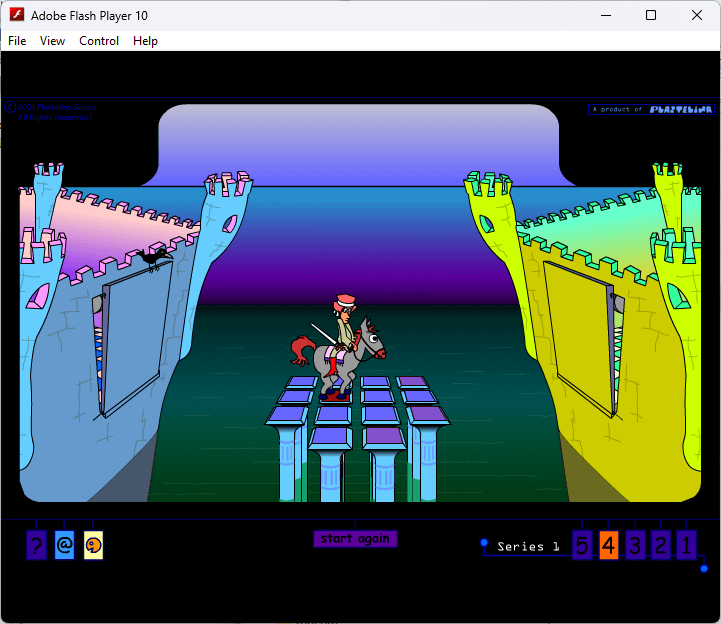721x624 pixels.
Task: Click the Series 1 label
Action: point(528,547)
